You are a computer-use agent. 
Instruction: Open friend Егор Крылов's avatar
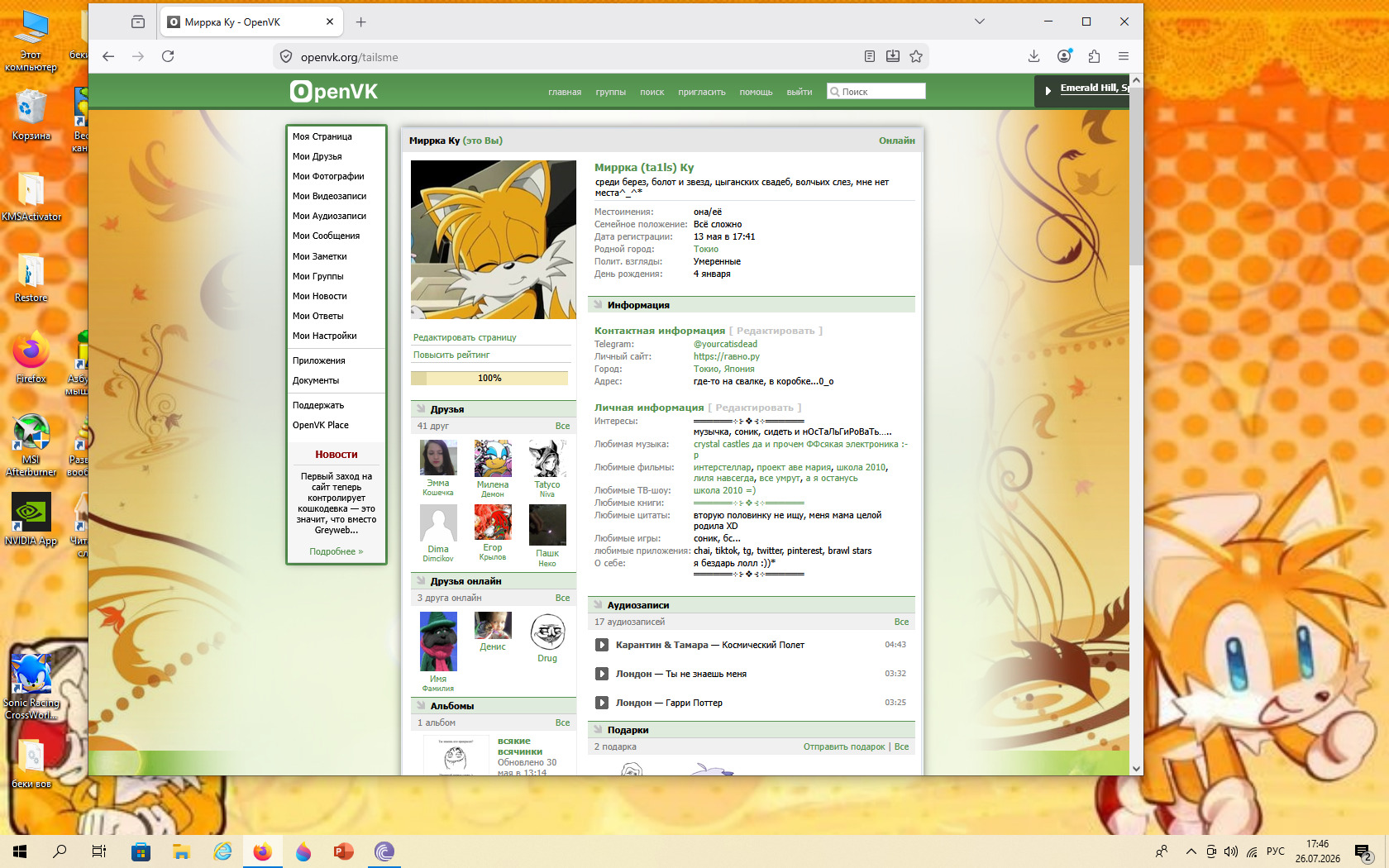pyautogui.click(x=493, y=522)
